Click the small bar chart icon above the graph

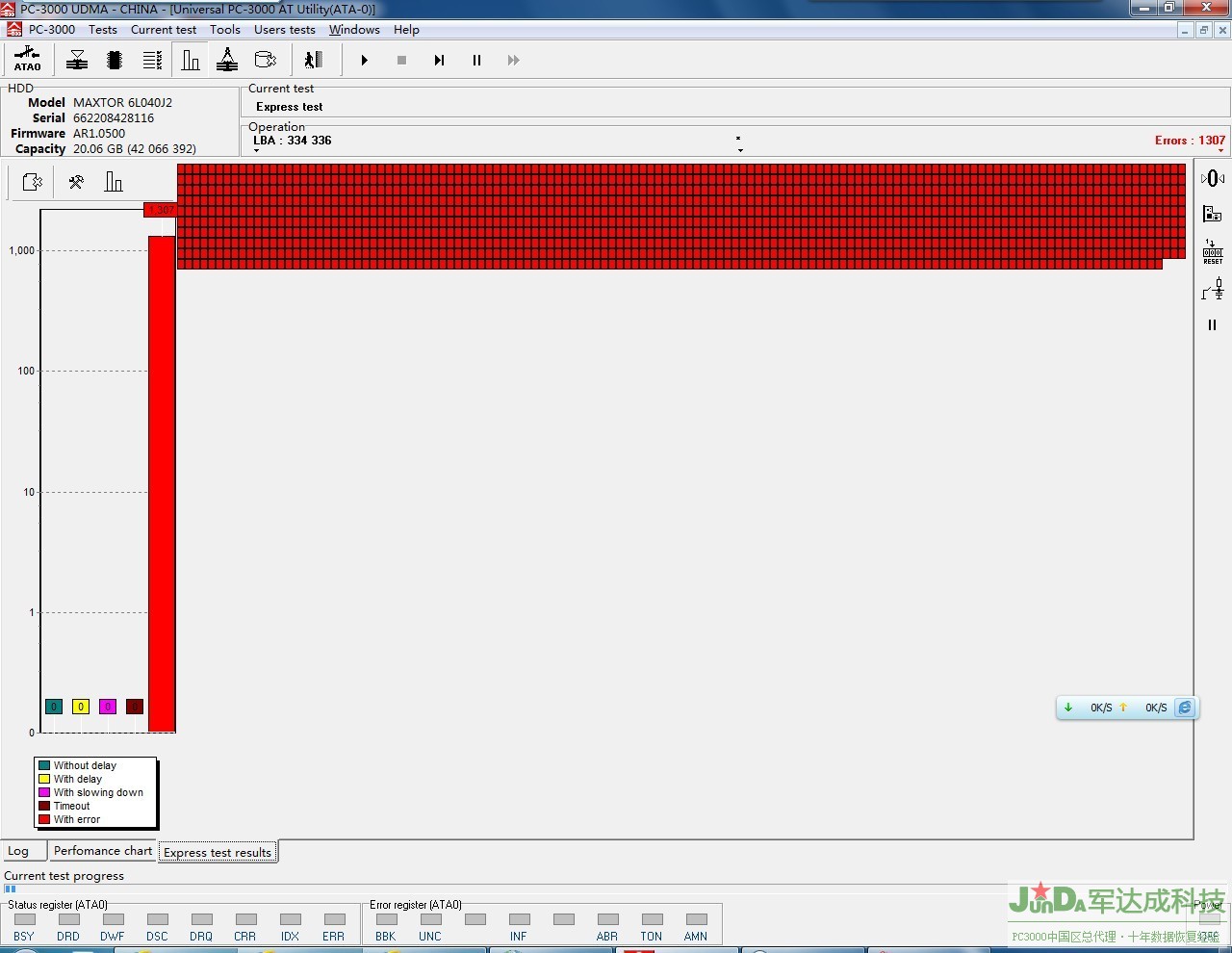[114, 182]
